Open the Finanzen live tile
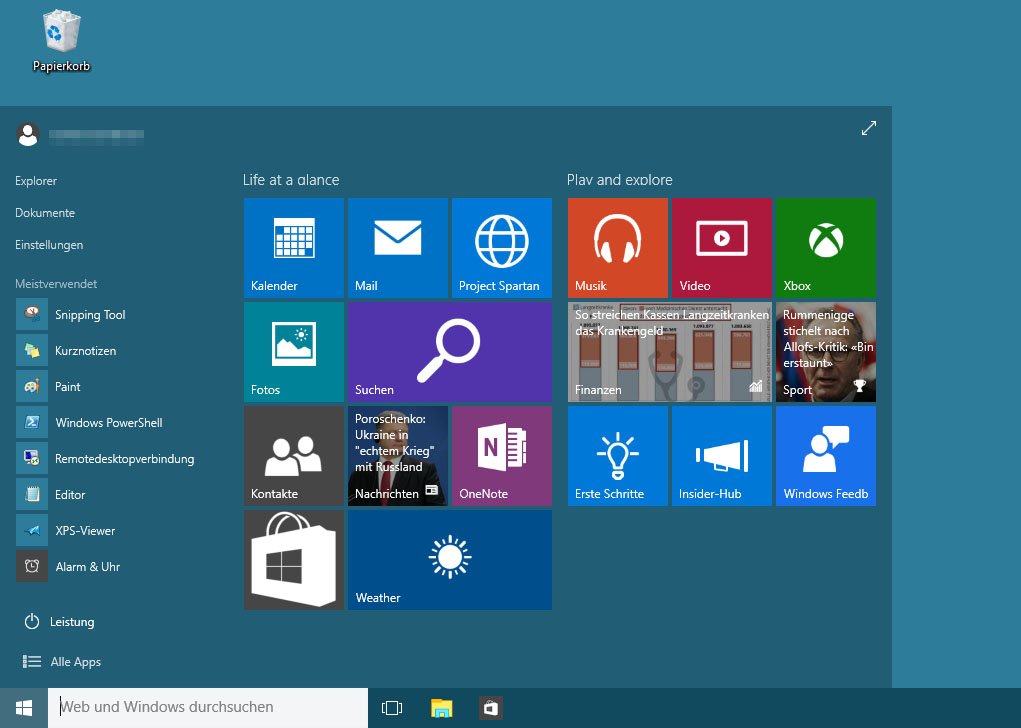1021x728 pixels. 670,352
